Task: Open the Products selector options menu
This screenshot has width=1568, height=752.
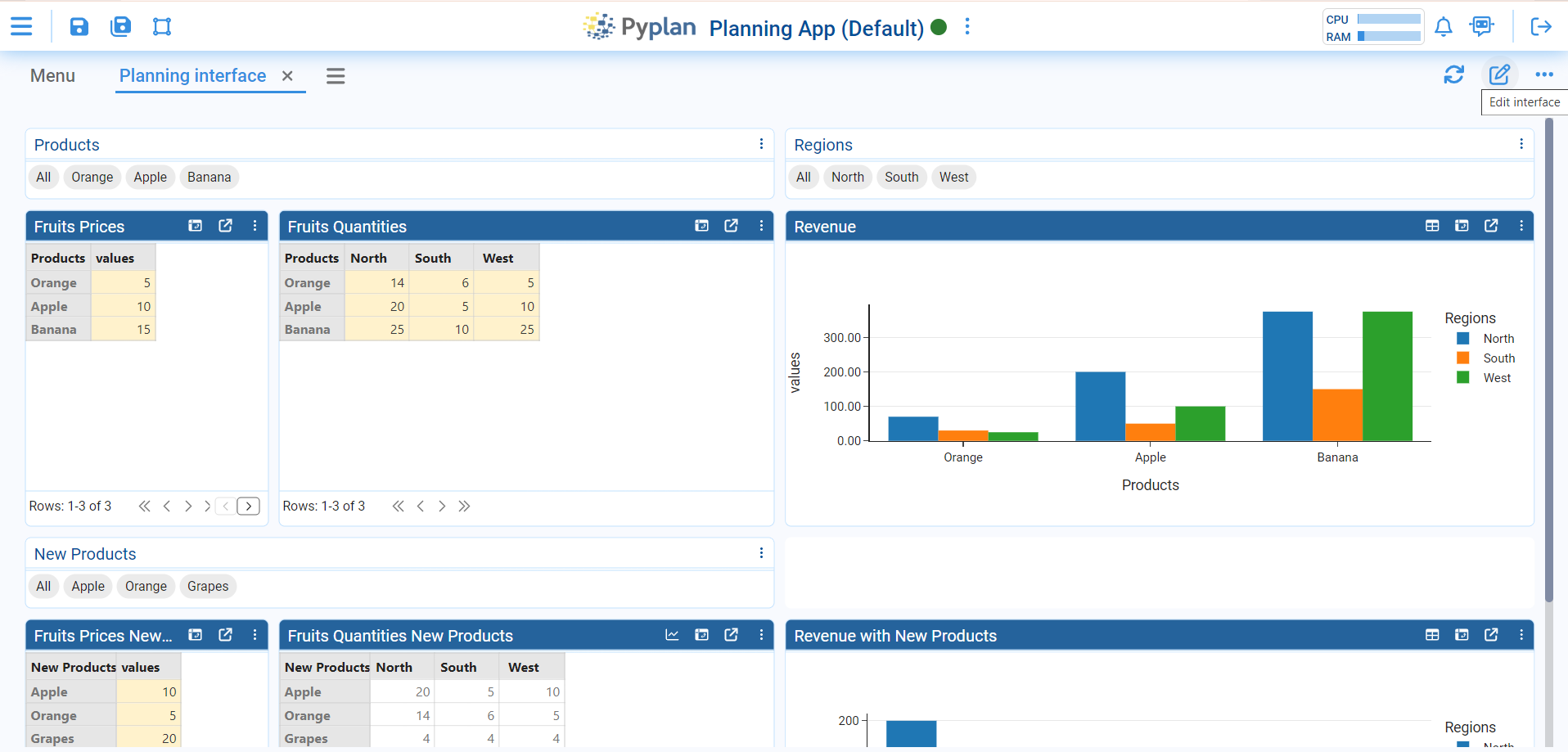Action: click(x=761, y=144)
